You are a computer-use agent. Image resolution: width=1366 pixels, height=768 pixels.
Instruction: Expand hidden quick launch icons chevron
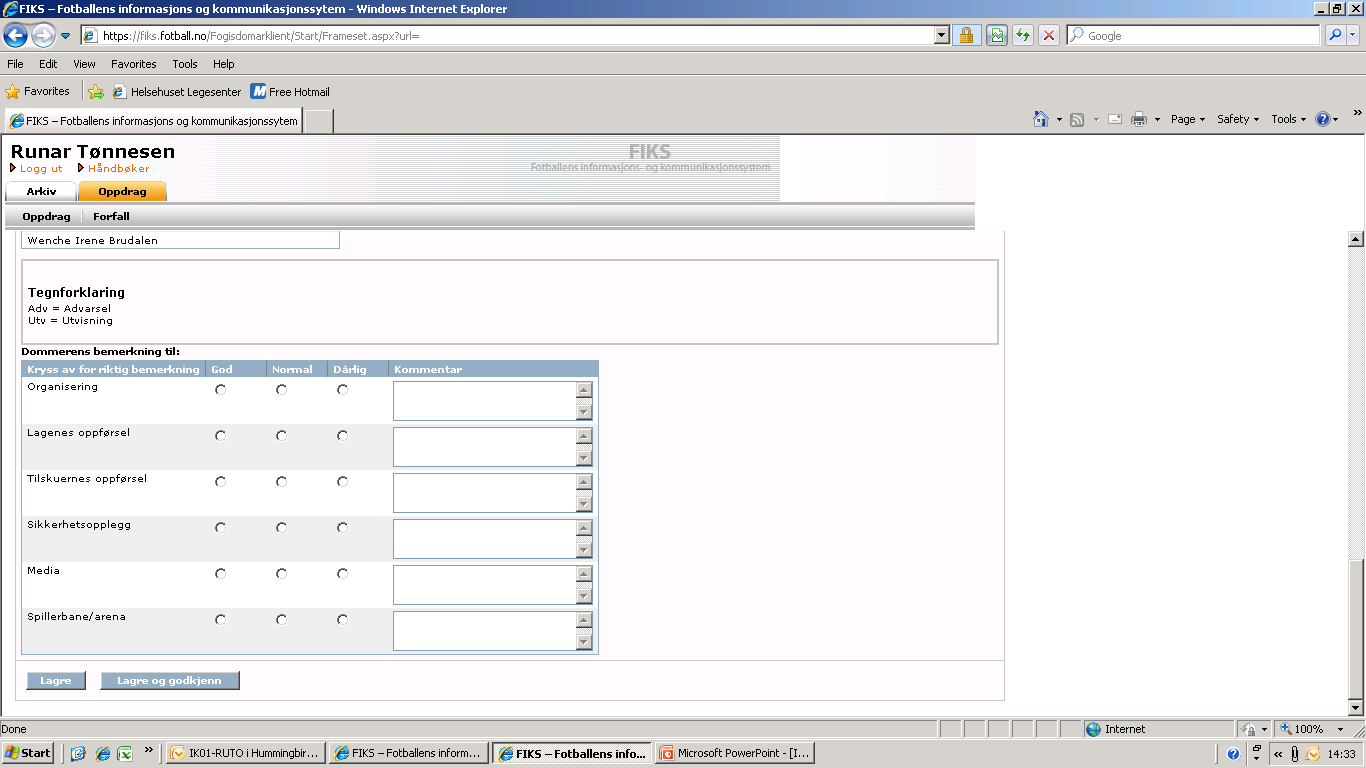click(149, 749)
